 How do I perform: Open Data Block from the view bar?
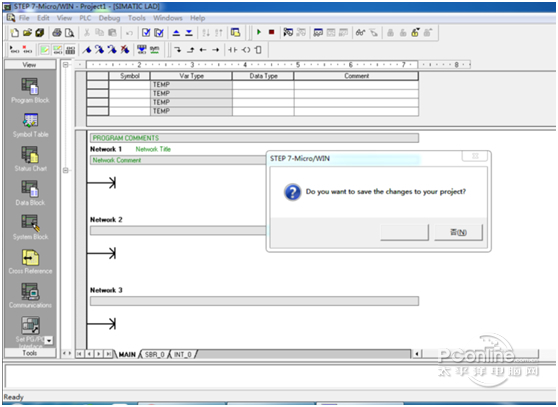30,193
